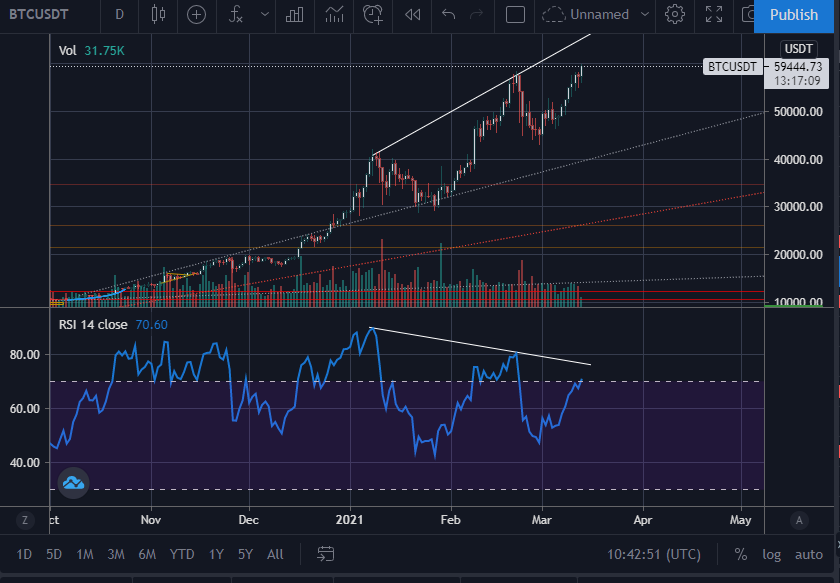The image size is (840, 583).
Task: Select the 5D time range
Action: tap(54, 554)
